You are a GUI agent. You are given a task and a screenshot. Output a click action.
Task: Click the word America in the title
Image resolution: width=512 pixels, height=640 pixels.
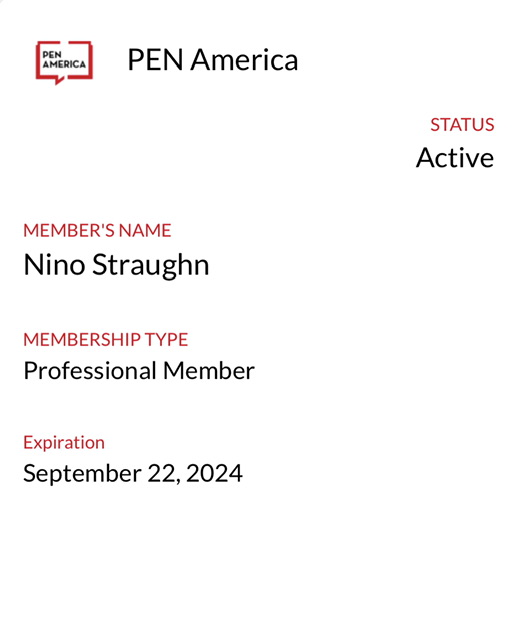pyautogui.click(x=244, y=60)
